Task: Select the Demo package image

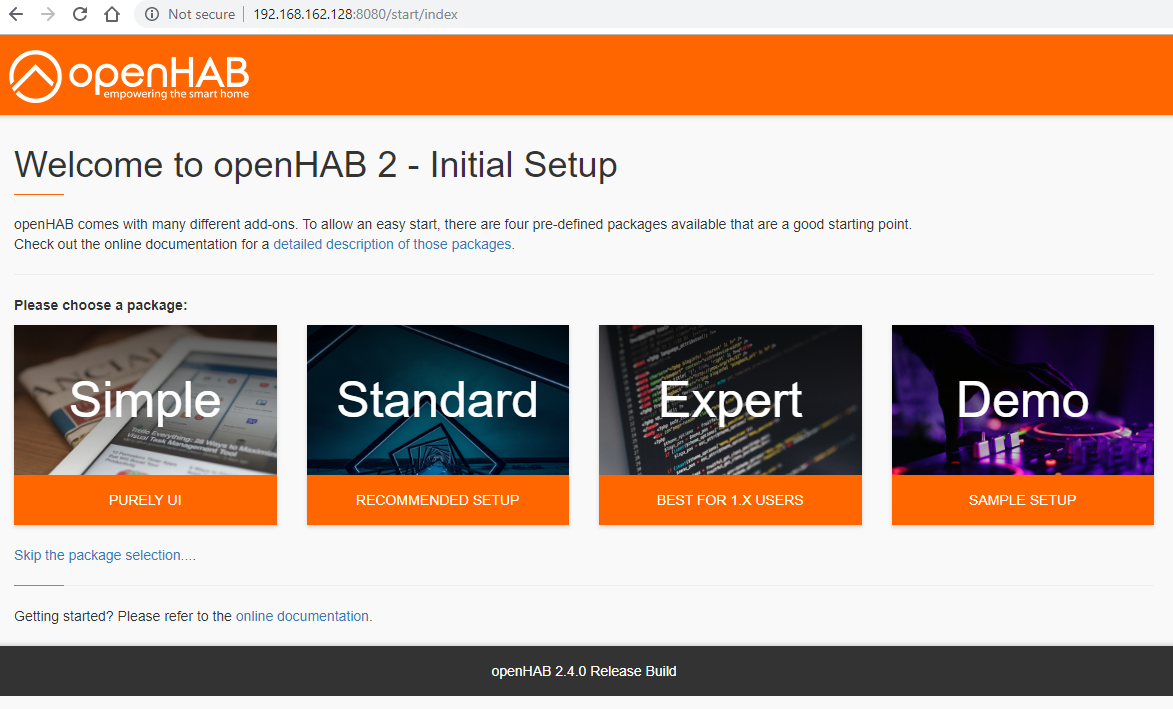Action: [1023, 400]
